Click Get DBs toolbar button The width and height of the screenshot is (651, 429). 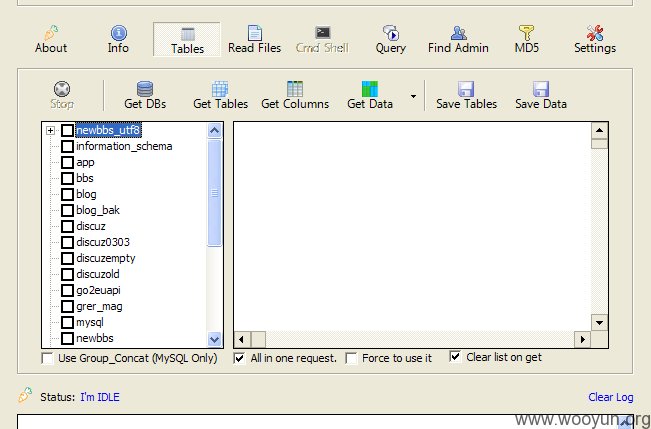click(x=145, y=96)
